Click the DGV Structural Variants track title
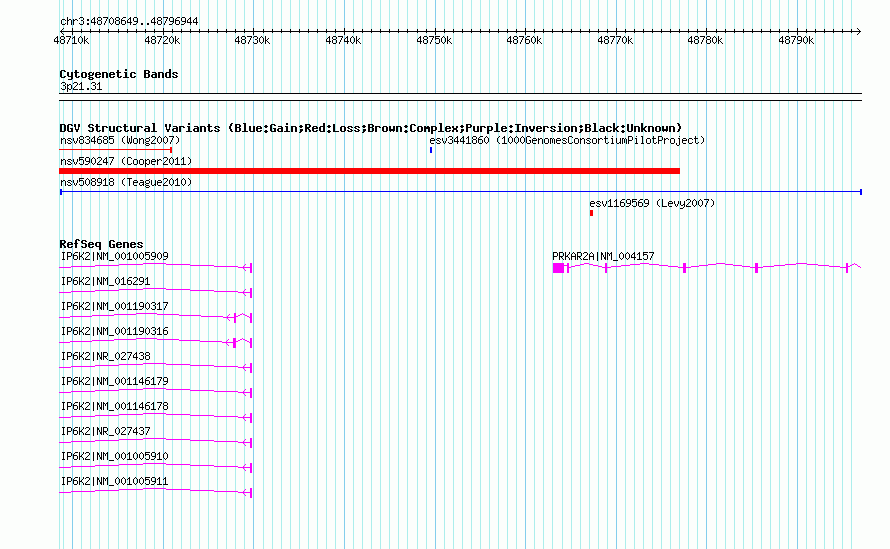The height and width of the screenshot is (549, 890). pos(370,128)
